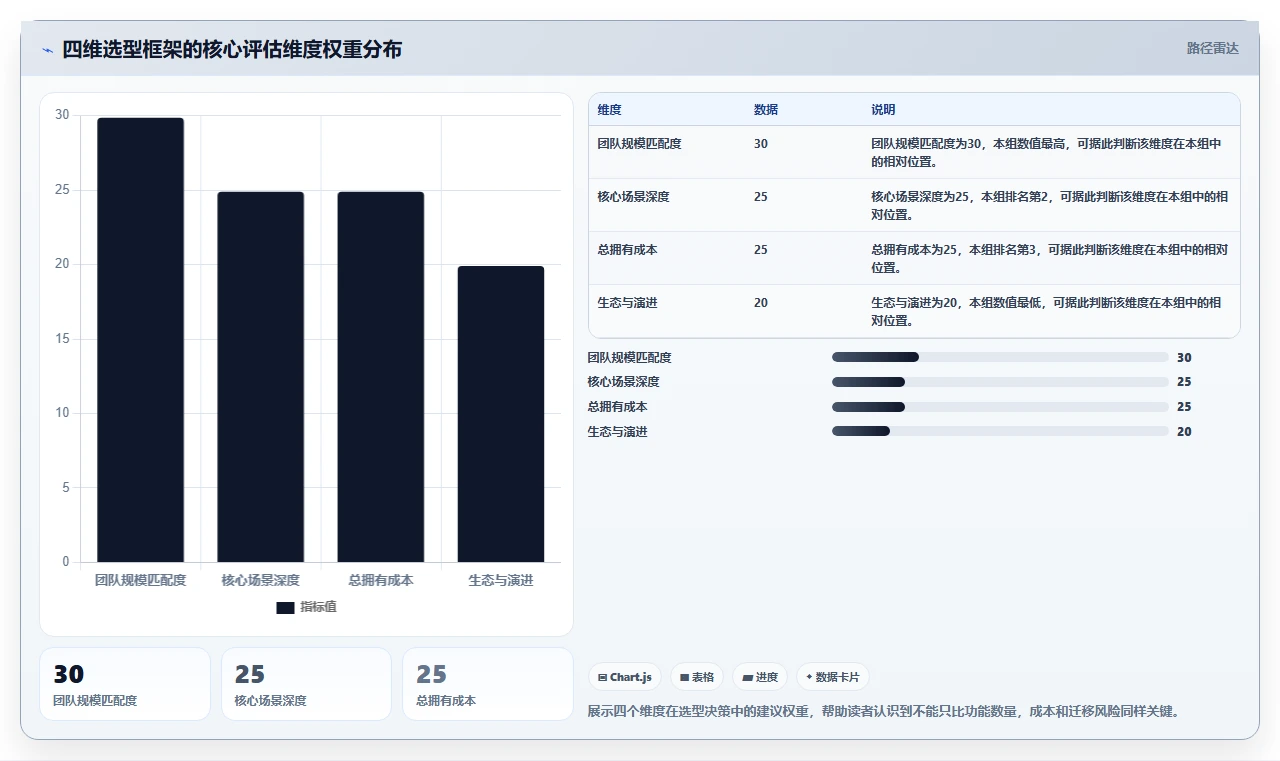Click table cell 总拥有成本

[627, 250]
